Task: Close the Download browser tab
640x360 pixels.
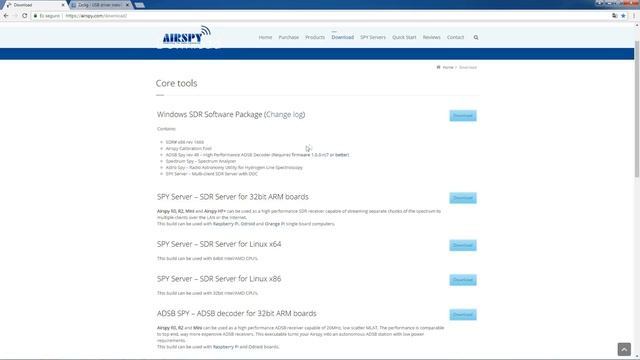Action: click(63, 5)
